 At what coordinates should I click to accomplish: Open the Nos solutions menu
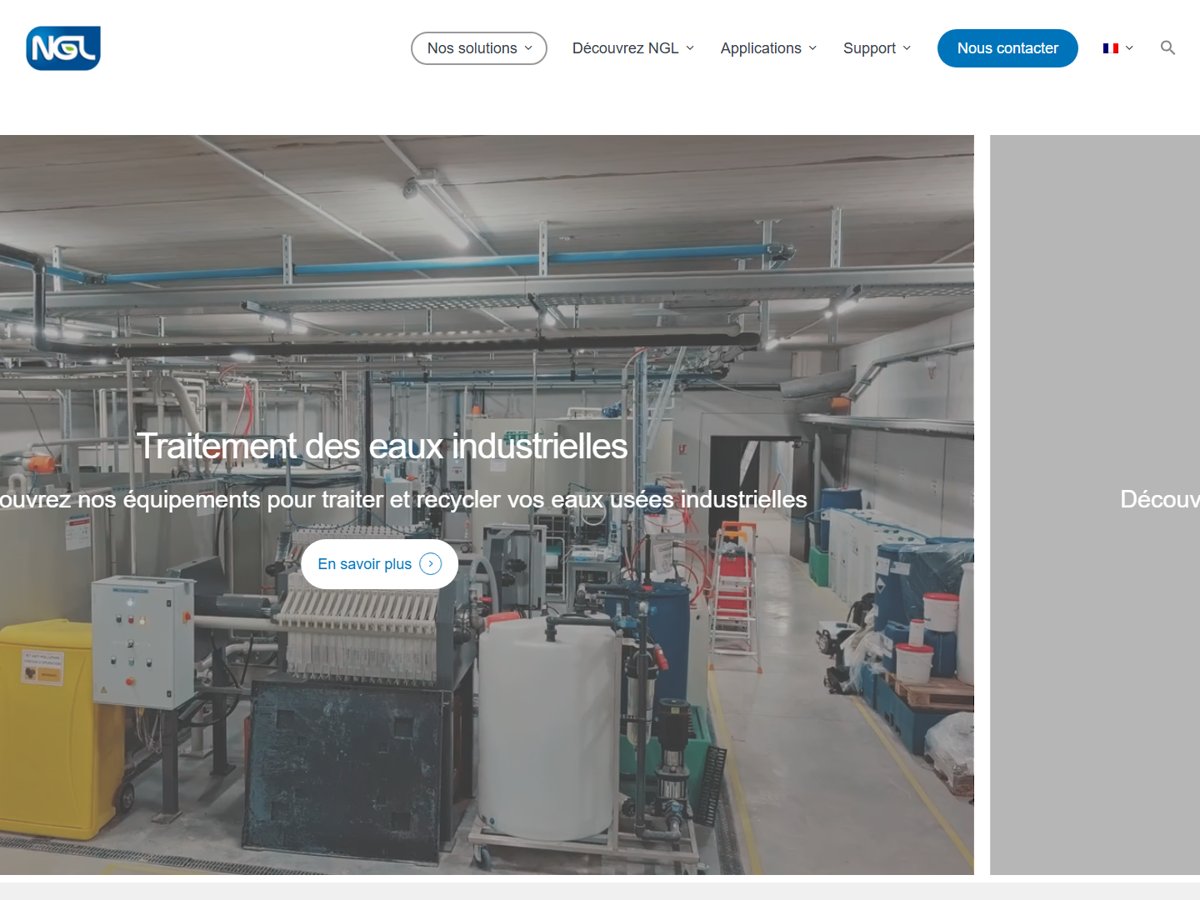(479, 48)
